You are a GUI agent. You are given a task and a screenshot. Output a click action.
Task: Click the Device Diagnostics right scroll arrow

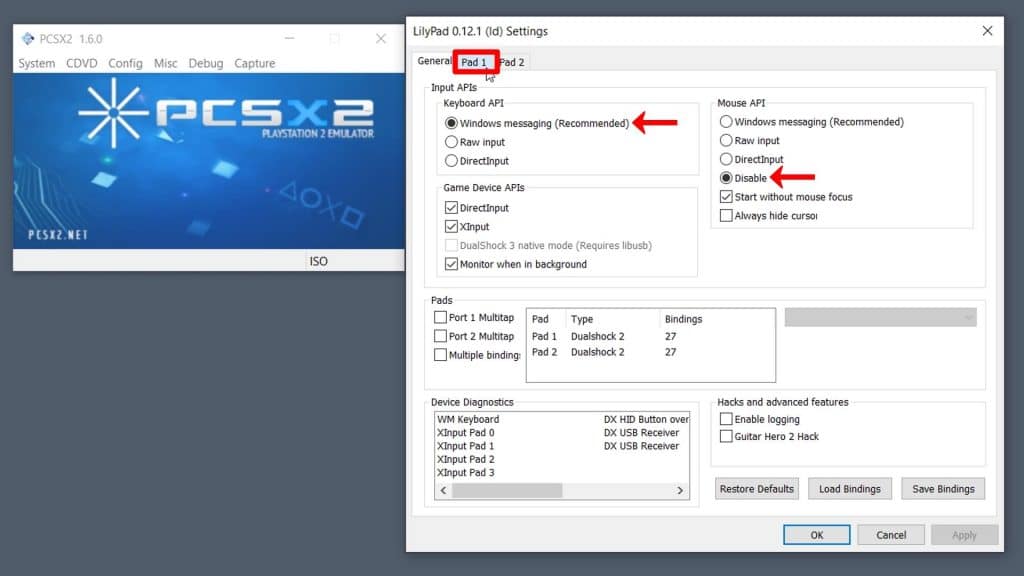click(680, 490)
